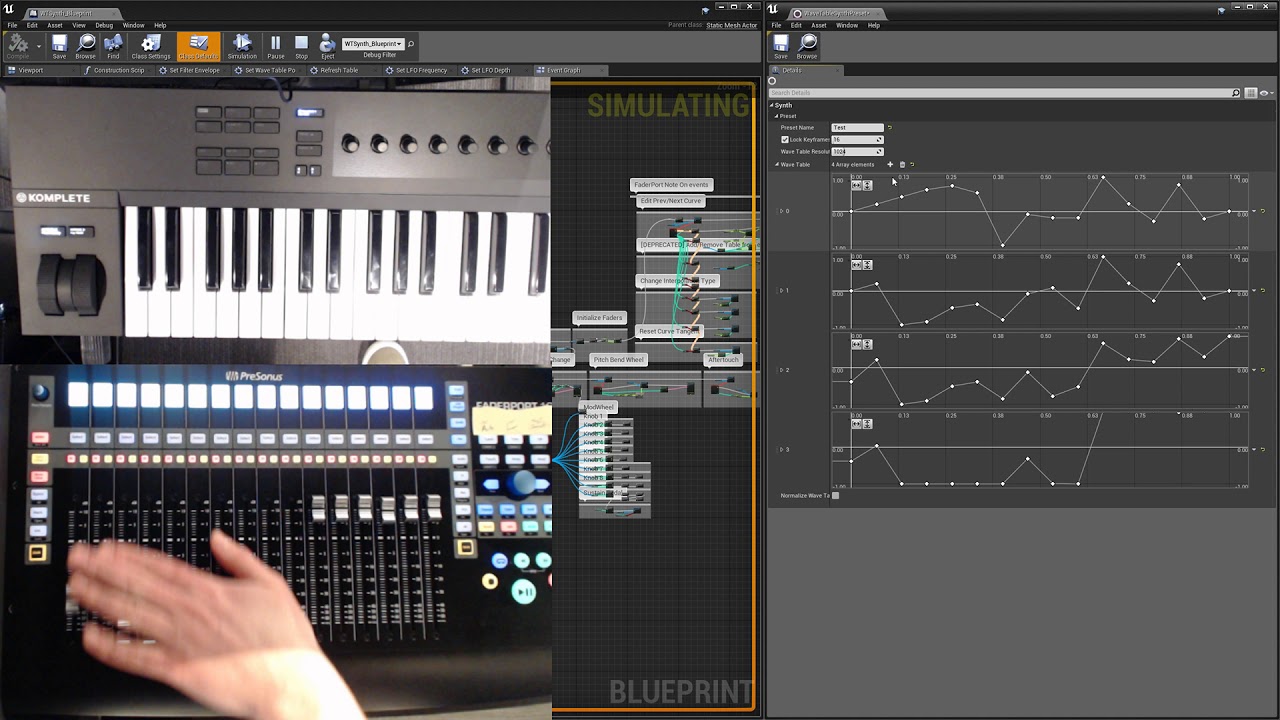Click the Simulation toolbar button
This screenshot has height=720, width=1280.
(242, 47)
